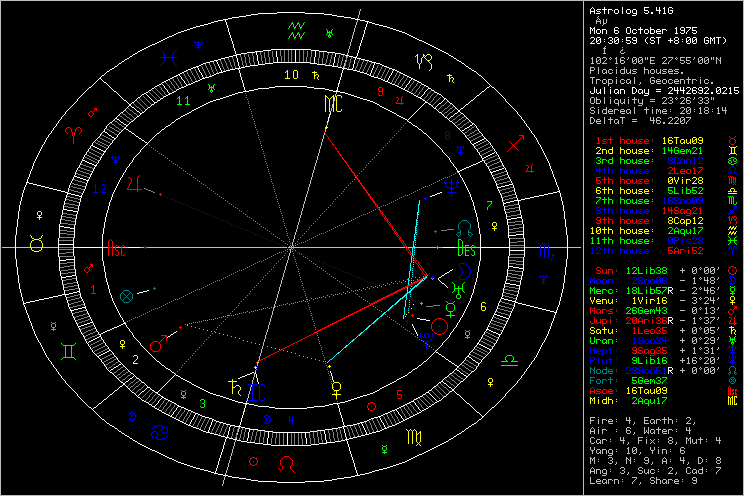
Task: Select the Scorpio glyph on the wheel's right edge
Action: click(x=546, y=249)
